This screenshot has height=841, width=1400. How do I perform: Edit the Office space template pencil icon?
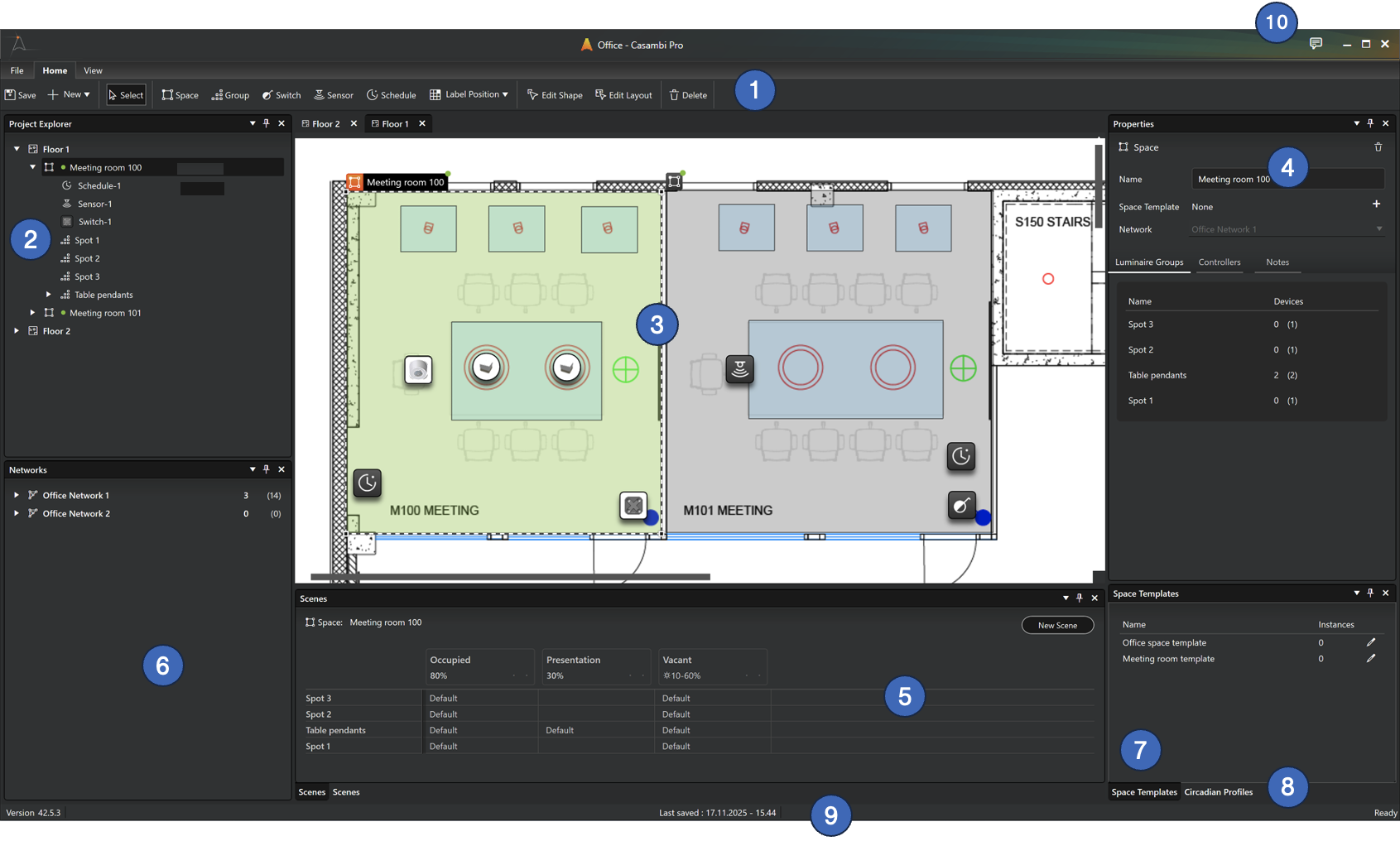click(1371, 642)
